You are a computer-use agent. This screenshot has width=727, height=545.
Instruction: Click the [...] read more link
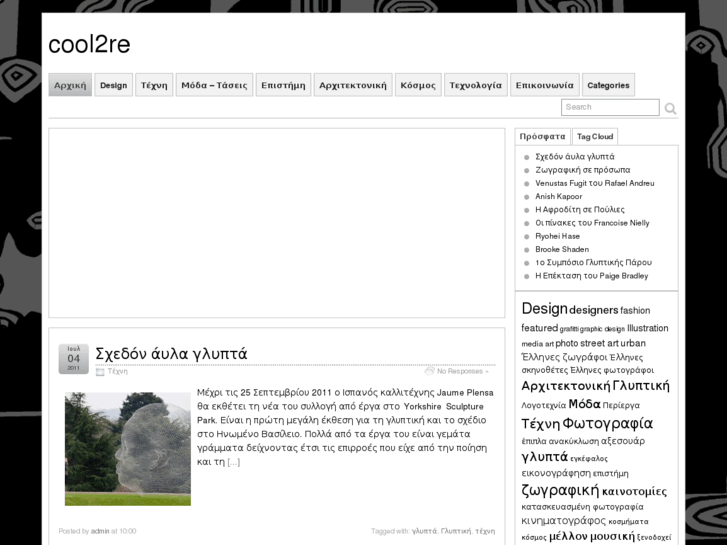pos(234,462)
